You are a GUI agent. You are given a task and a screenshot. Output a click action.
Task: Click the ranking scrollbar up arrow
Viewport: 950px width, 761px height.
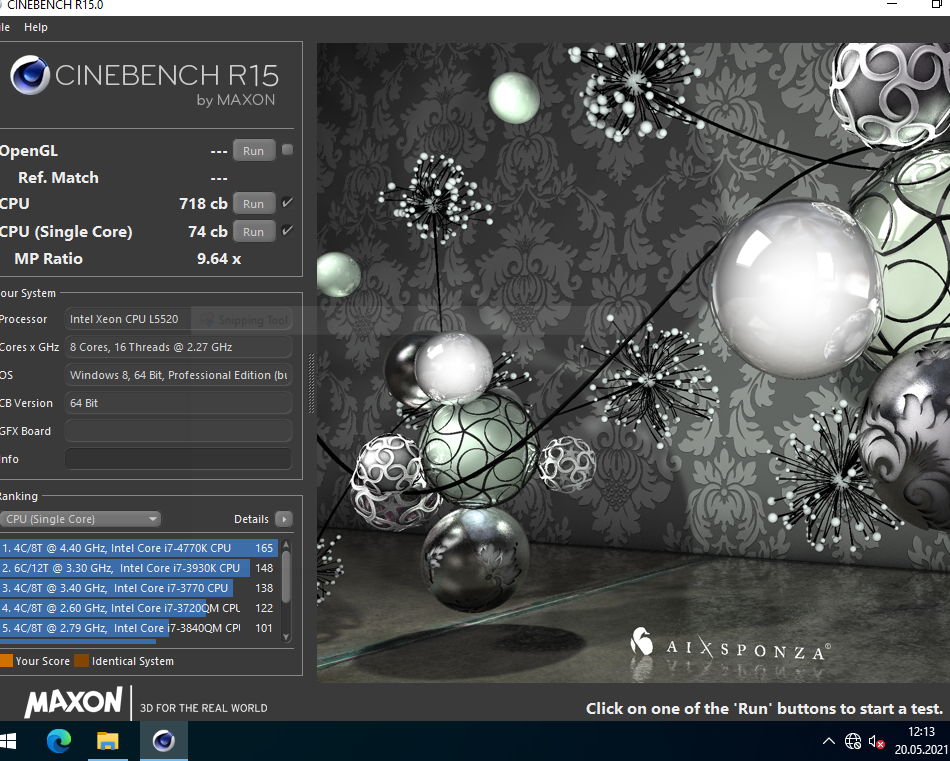tap(287, 544)
